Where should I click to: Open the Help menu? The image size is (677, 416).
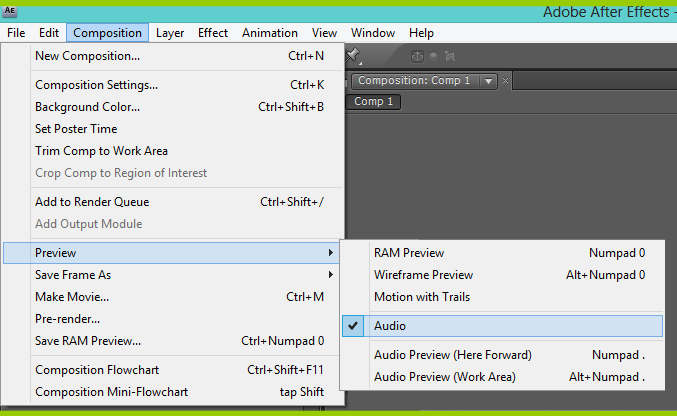(421, 33)
